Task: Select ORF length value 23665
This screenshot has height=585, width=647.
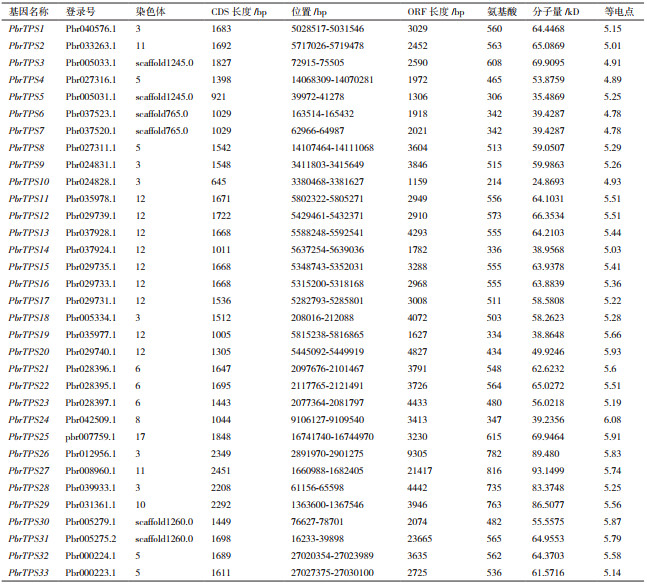Action: point(426,538)
